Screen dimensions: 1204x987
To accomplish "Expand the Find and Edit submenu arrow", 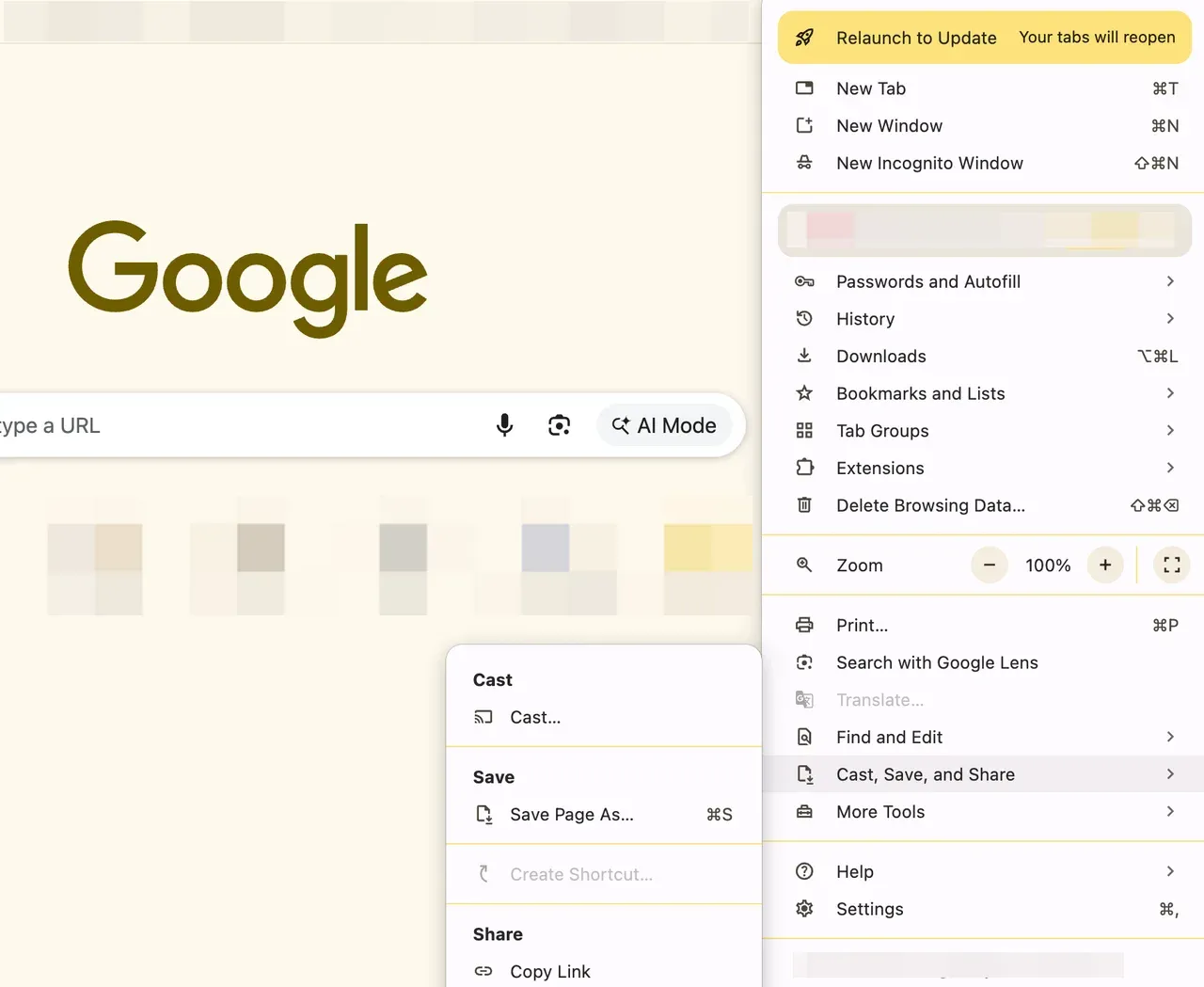I will pyautogui.click(x=1170, y=737).
